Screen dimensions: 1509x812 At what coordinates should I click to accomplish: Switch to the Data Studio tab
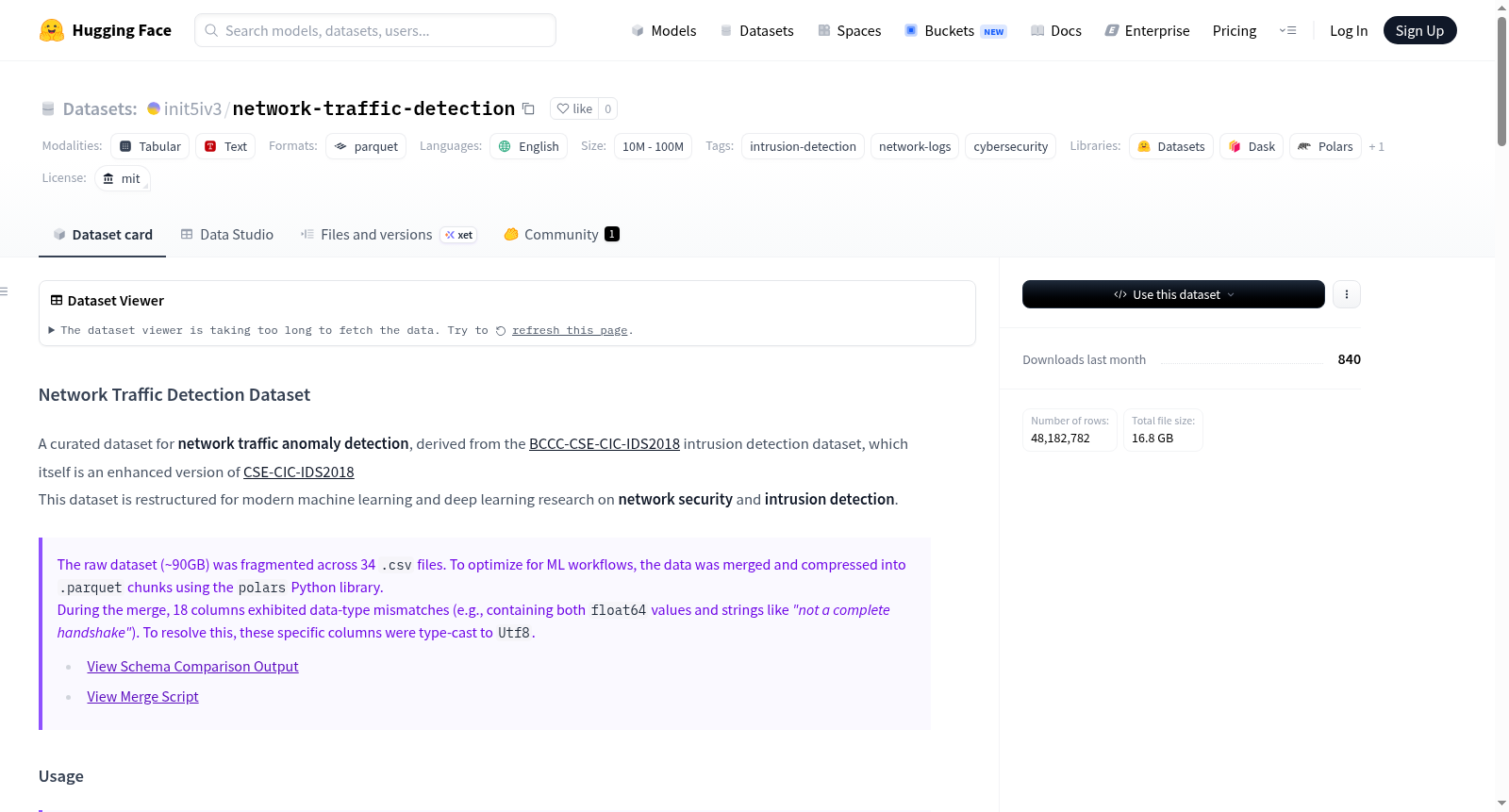click(x=226, y=235)
